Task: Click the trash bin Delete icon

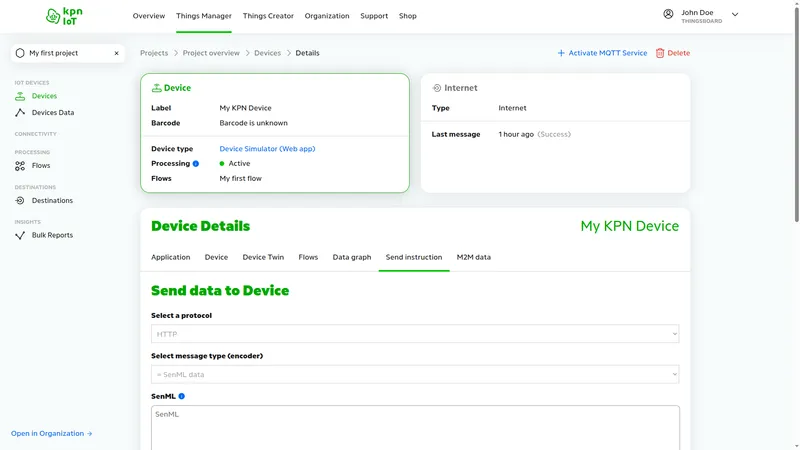Action: [660, 53]
